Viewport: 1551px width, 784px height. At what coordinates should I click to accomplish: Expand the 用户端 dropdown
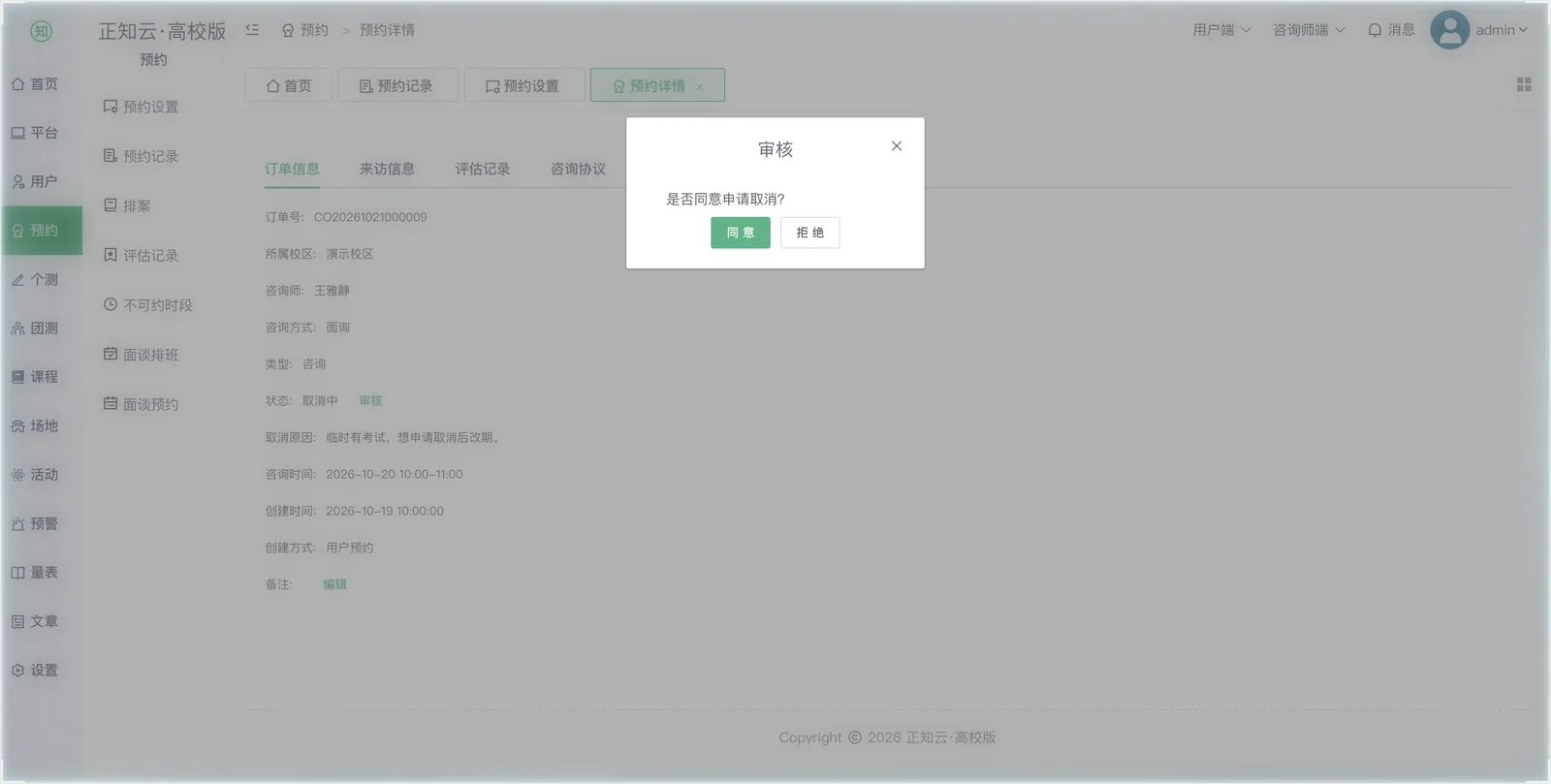(1221, 30)
